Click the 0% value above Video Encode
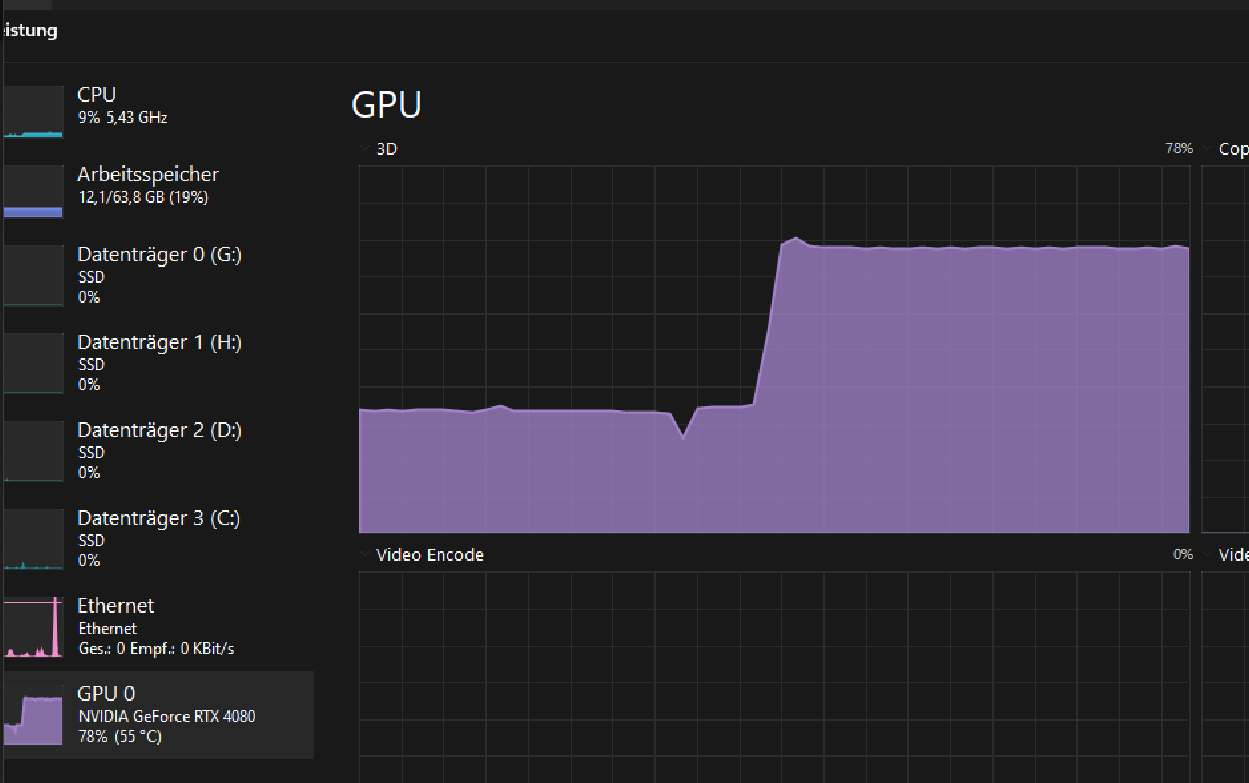 [1182, 555]
